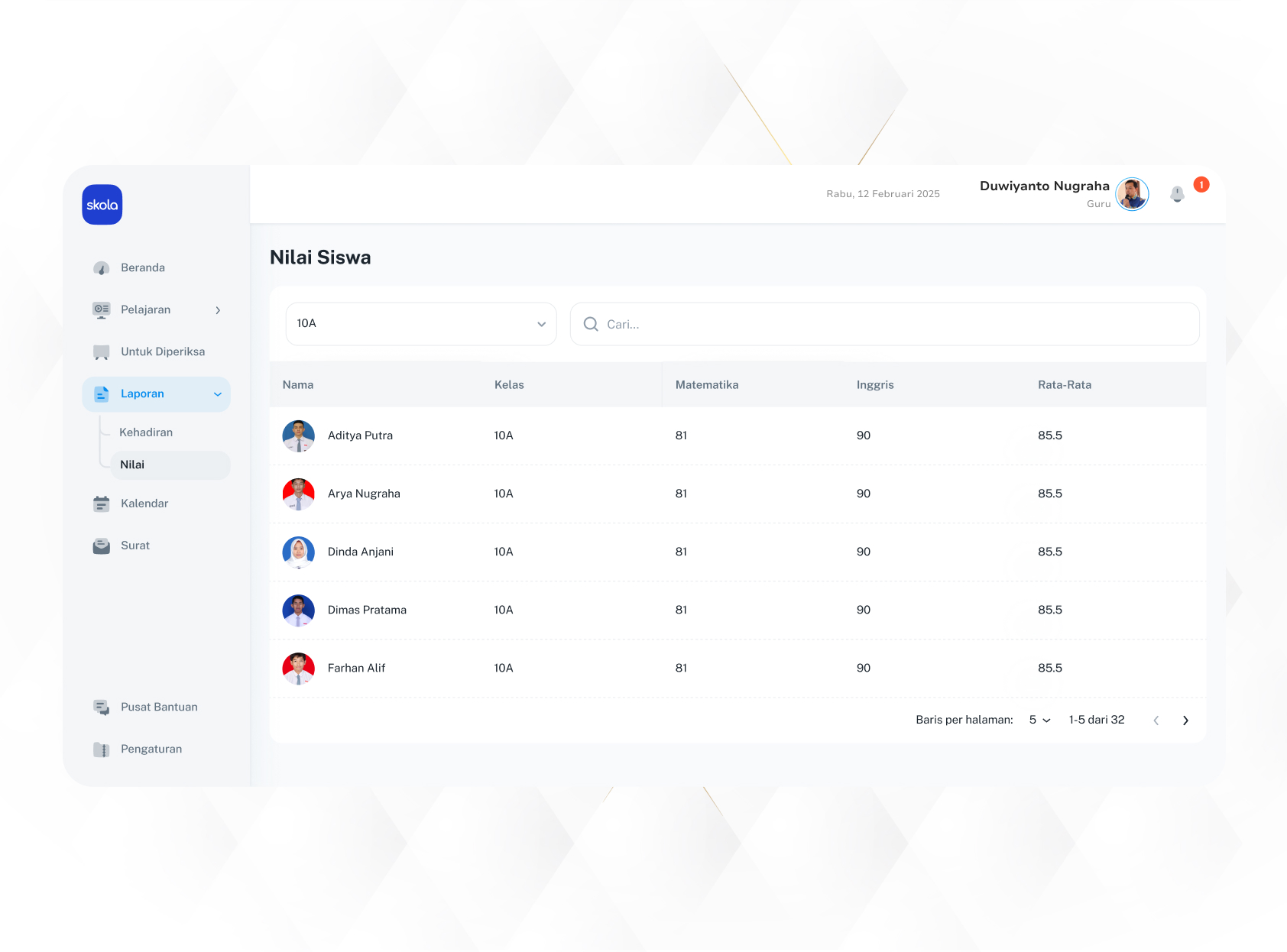Open Duwiyanto Nugraha's profile avatar
Viewport: 1287px width, 952px height.
(1132, 194)
